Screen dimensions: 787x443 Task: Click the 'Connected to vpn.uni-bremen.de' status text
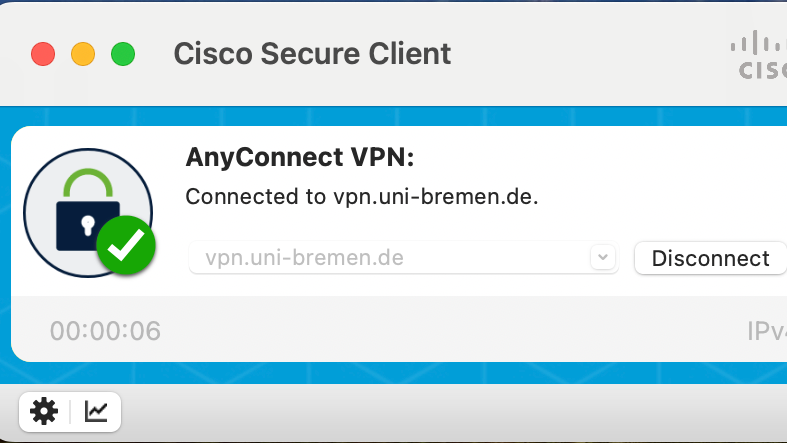click(362, 197)
